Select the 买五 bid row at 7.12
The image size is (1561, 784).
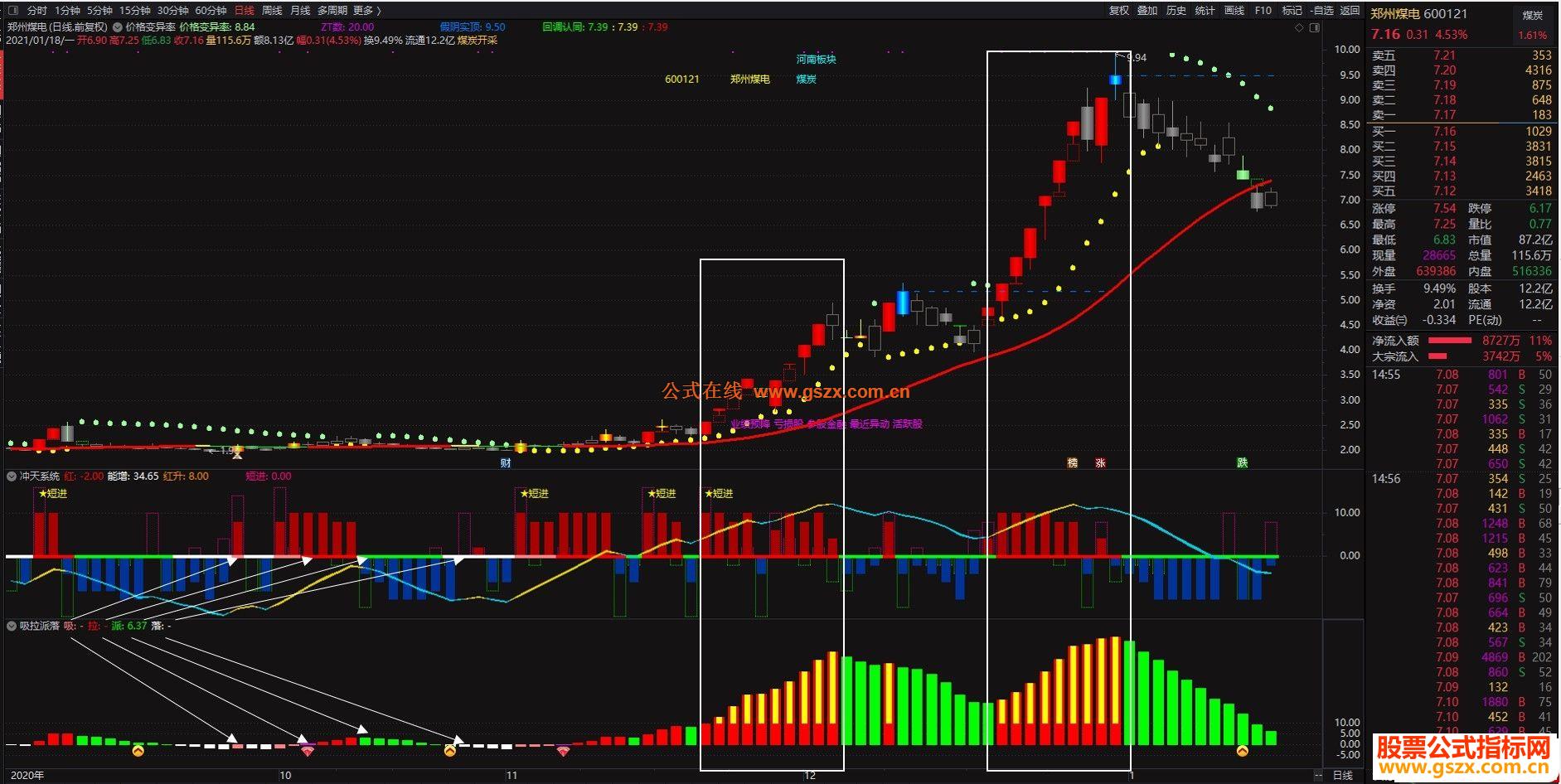coord(1462,191)
